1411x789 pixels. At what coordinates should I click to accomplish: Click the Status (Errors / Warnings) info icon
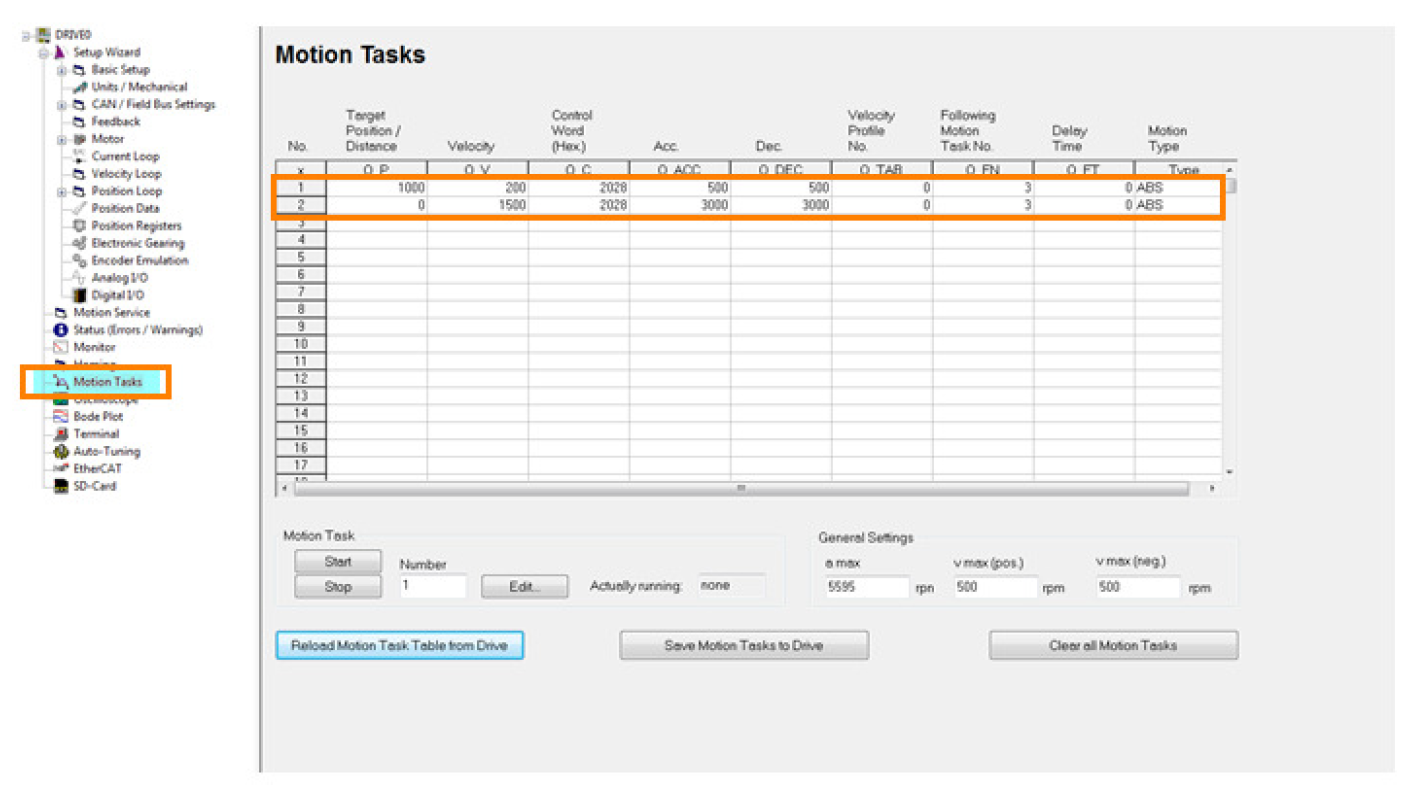click(61, 330)
